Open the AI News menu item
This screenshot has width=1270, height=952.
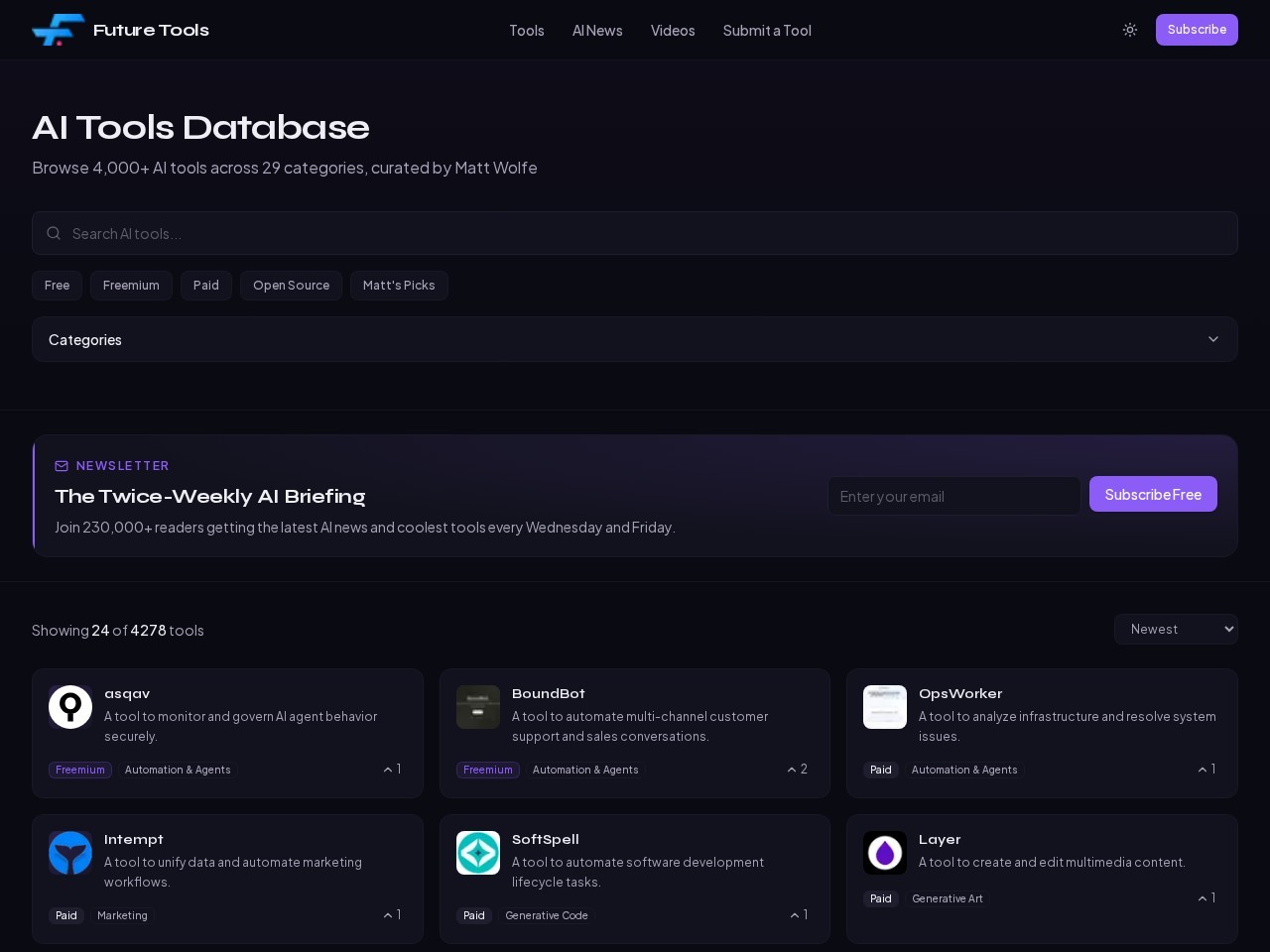(x=597, y=31)
